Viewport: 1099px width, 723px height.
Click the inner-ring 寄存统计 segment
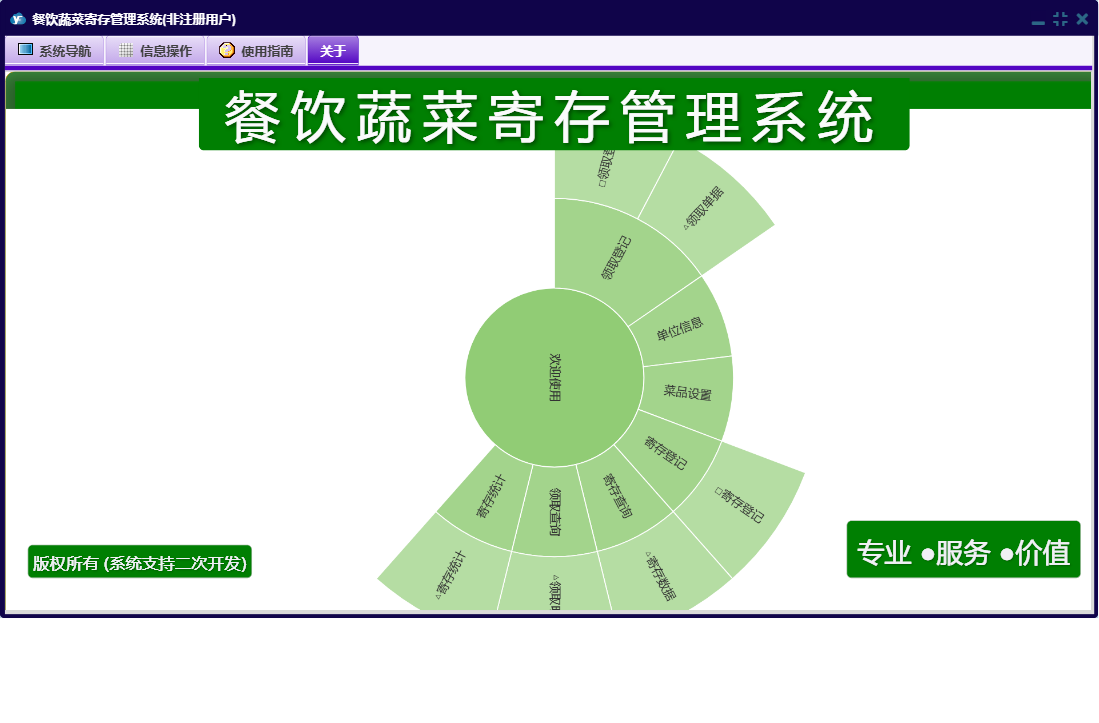(489, 496)
